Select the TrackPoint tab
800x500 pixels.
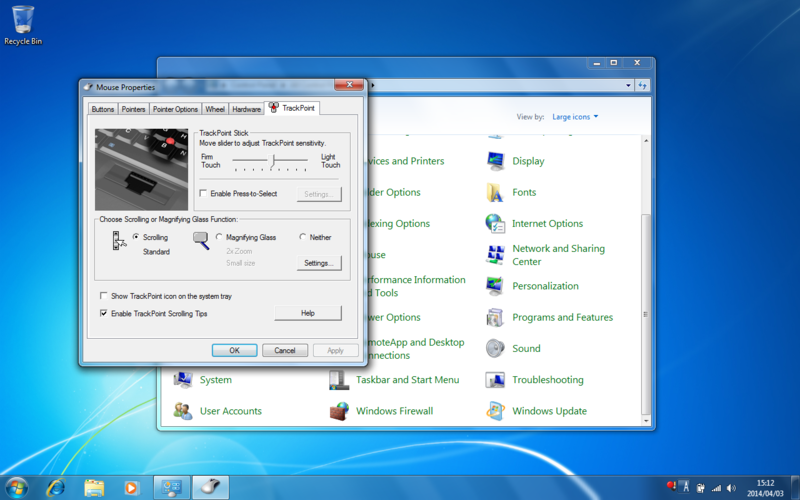click(x=292, y=108)
